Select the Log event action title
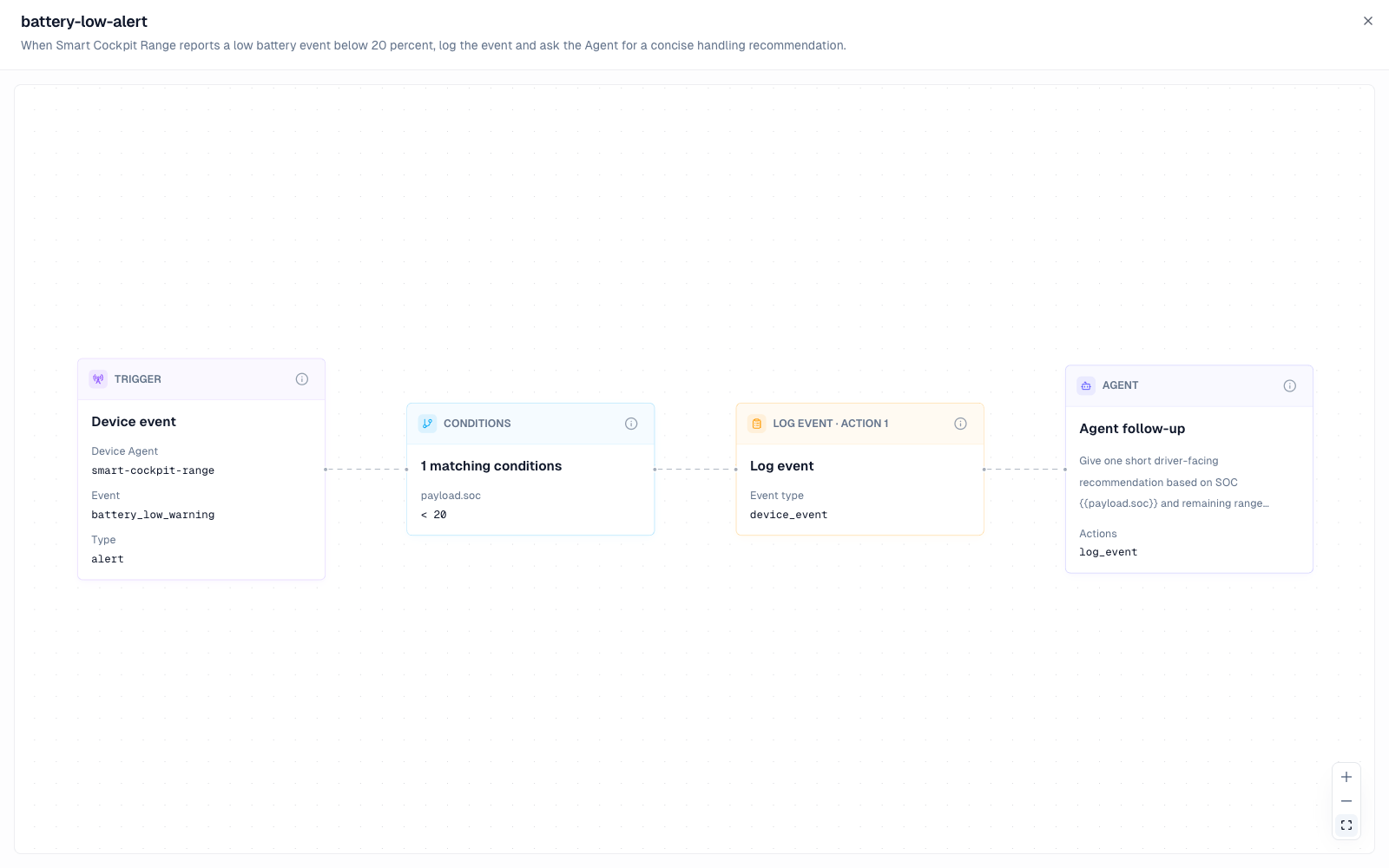The image size is (1389, 868). tap(782, 466)
